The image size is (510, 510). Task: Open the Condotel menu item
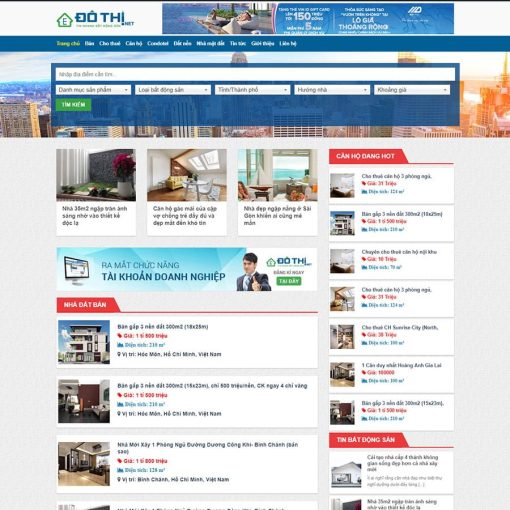tap(158, 43)
